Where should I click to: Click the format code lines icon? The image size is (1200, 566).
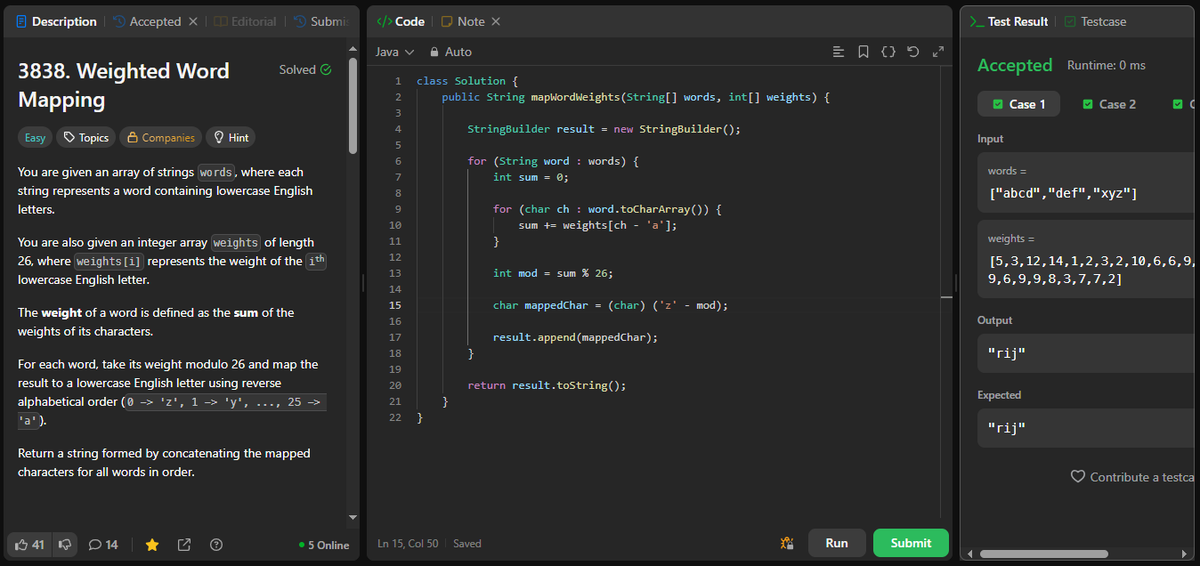tap(838, 51)
